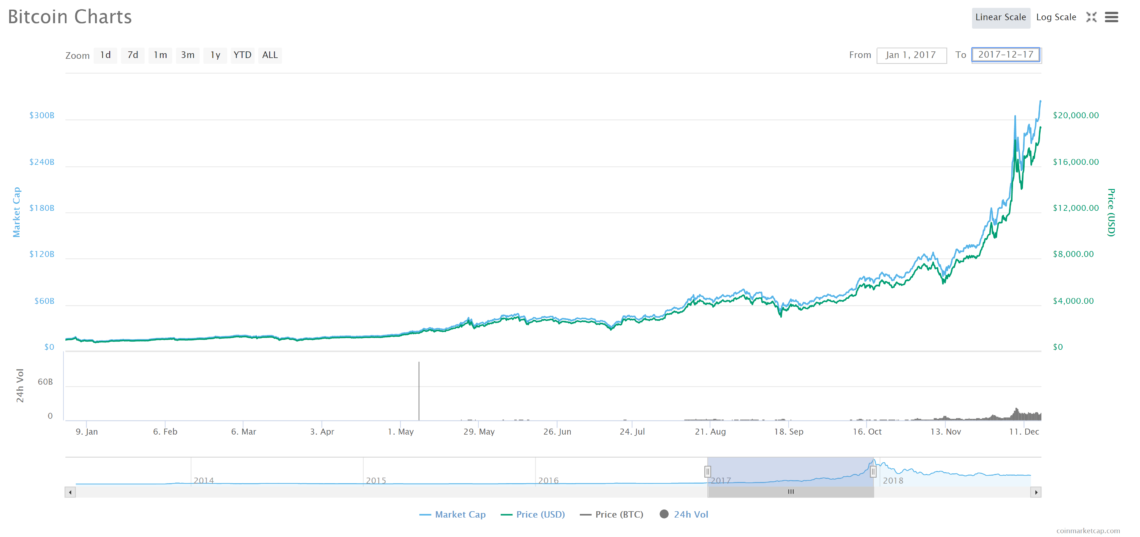Set zoom to ALL
Image resolution: width=1140 pixels, height=537 pixels.
270,55
